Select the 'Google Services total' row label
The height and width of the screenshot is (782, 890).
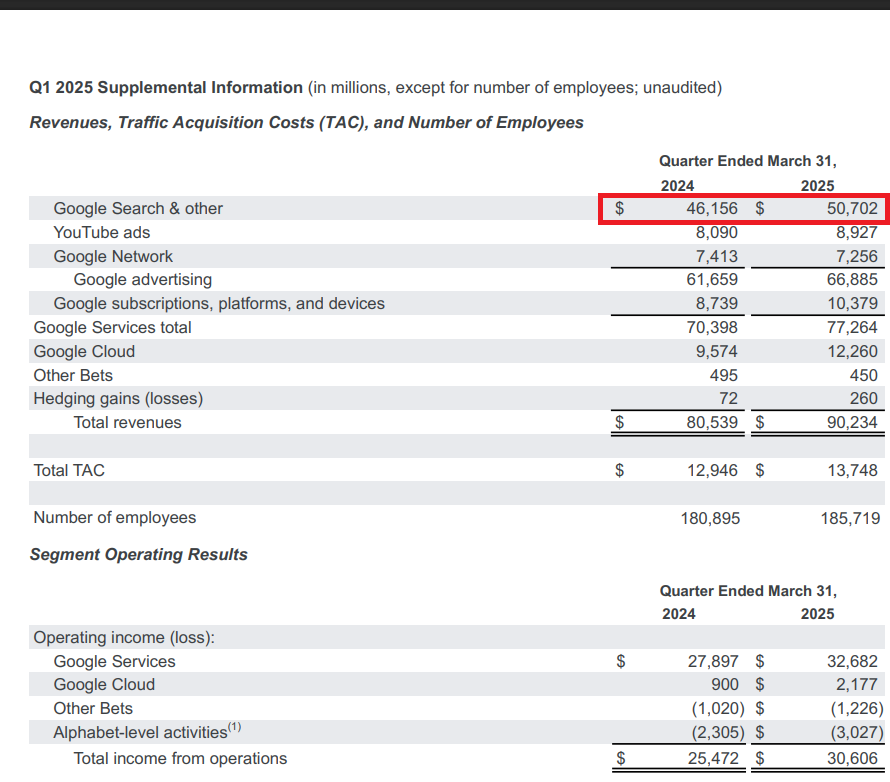point(112,327)
